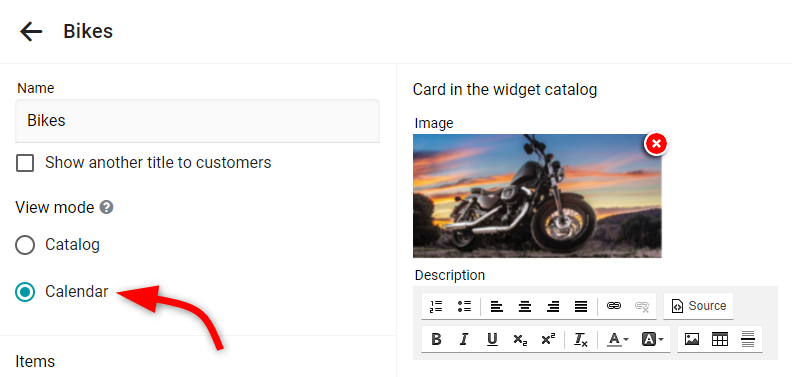Open the text color dropdown

[x=617, y=340]
